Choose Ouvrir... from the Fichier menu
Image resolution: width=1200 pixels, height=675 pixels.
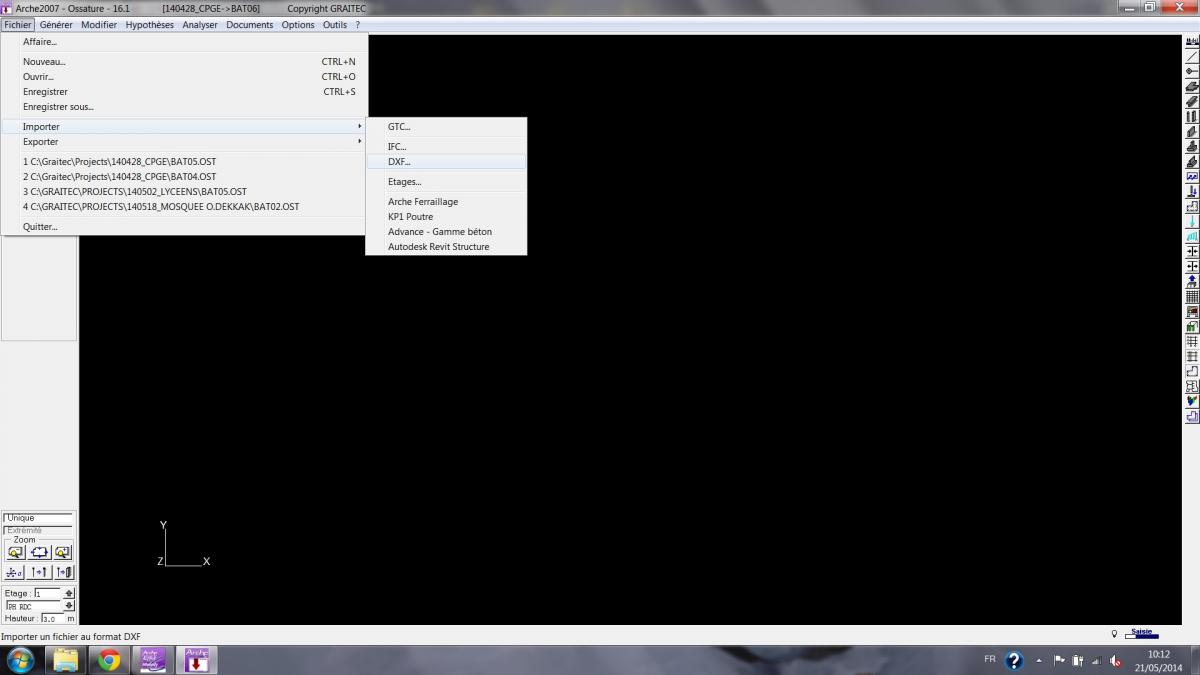[x=185, y=77]
